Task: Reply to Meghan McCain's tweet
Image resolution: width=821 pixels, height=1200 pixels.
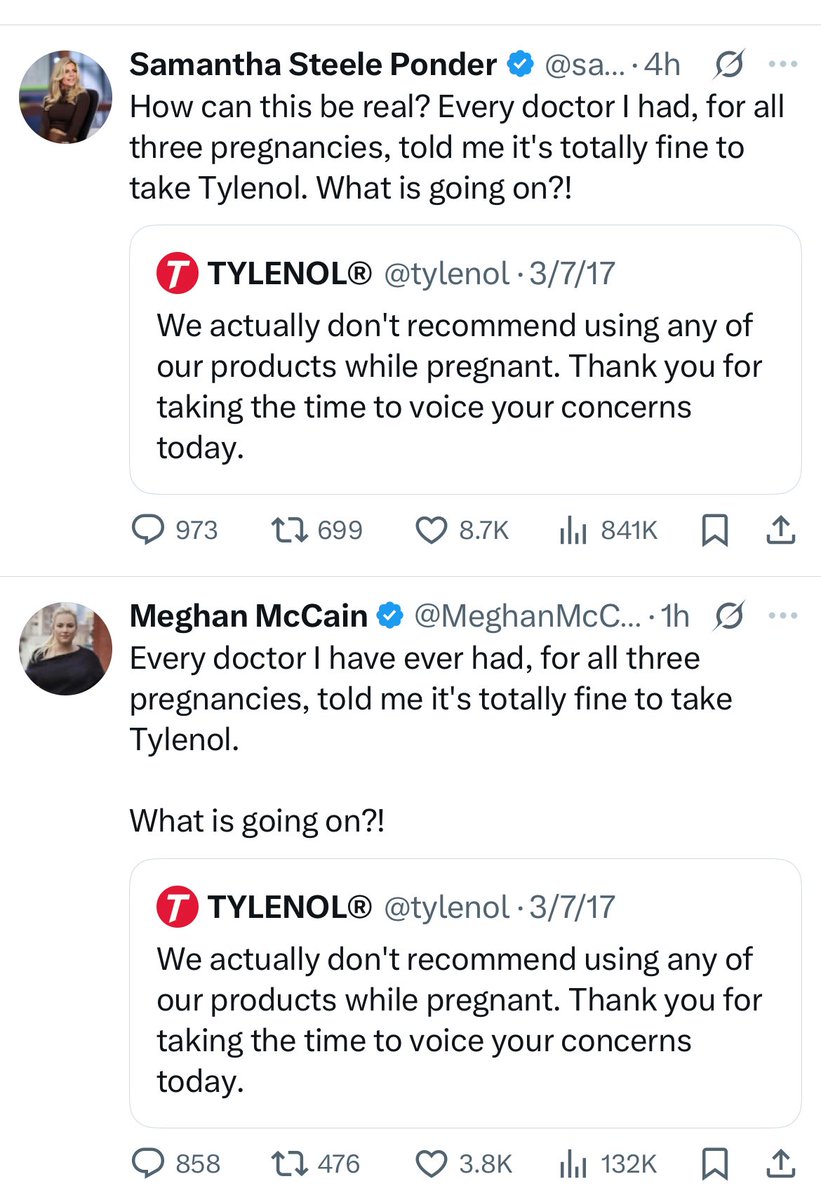Action: tap(149, 1163)
